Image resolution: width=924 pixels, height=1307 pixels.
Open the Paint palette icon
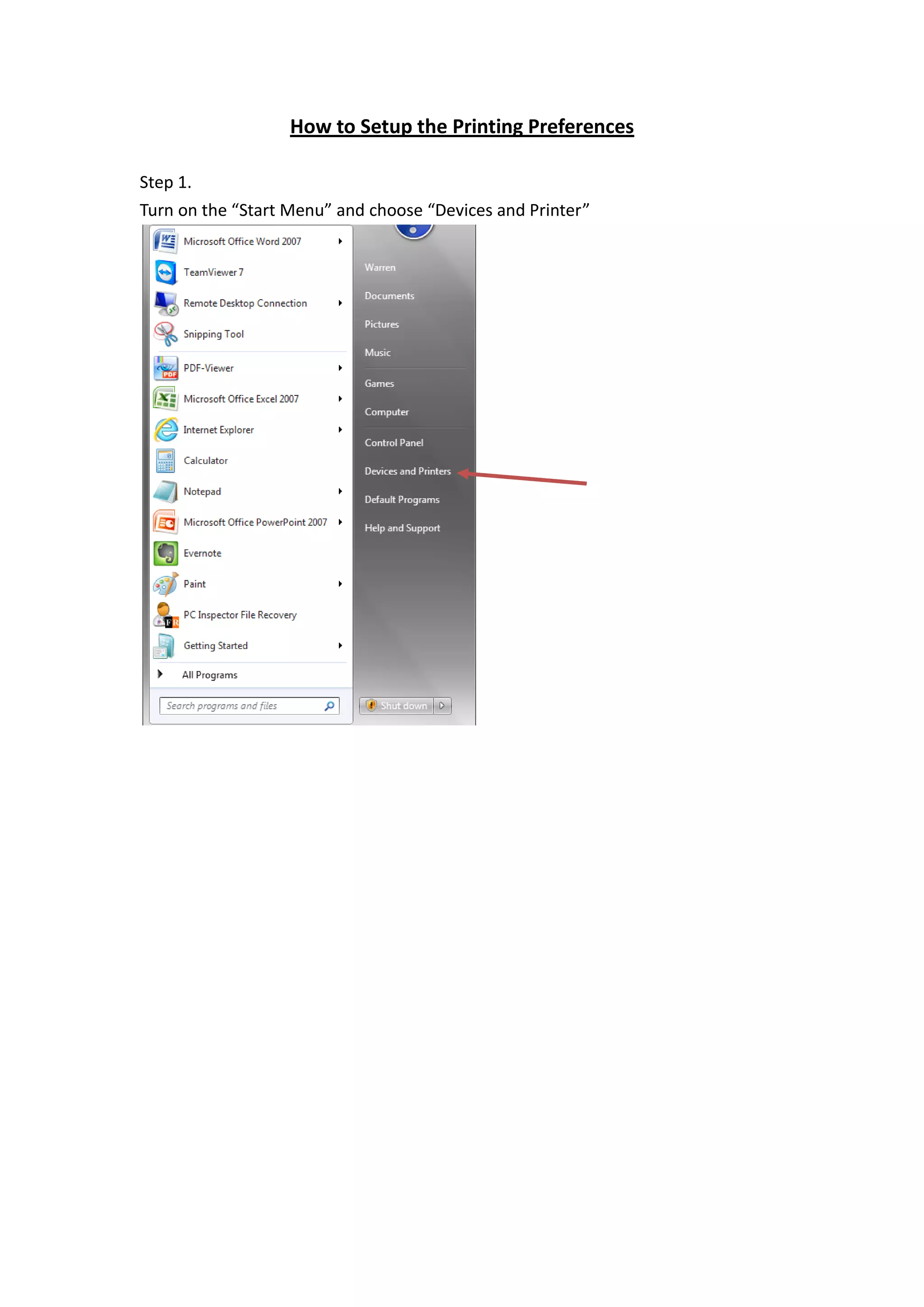click(x=166, y=584)
